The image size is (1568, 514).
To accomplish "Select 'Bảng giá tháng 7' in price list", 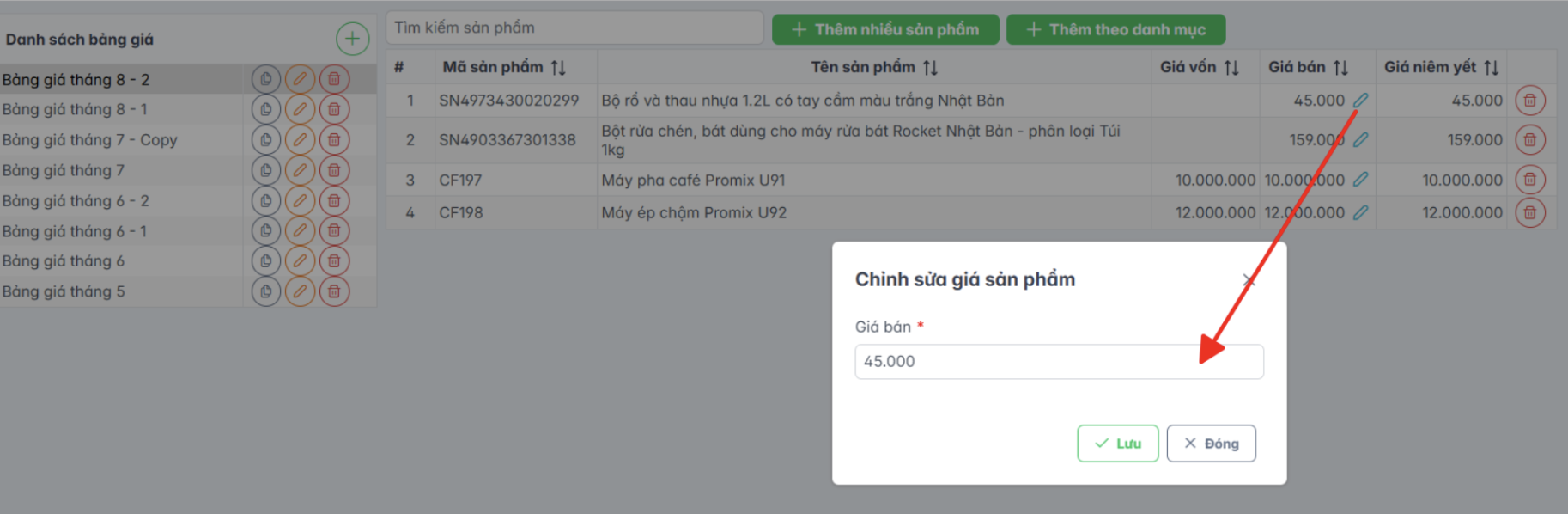I will click(x=64, y=170).
